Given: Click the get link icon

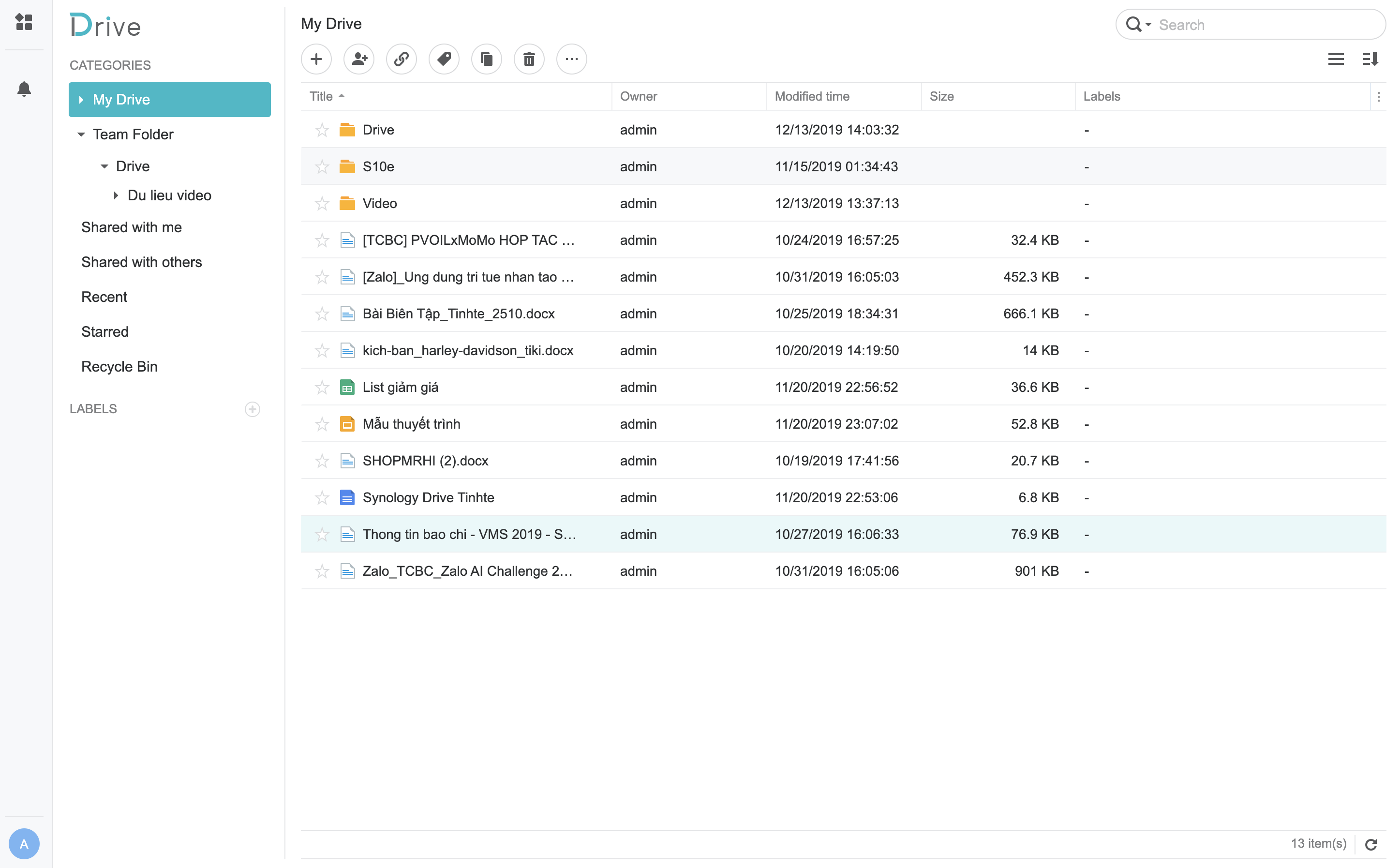Looking at the screenshot, I should tap(401, 59).
